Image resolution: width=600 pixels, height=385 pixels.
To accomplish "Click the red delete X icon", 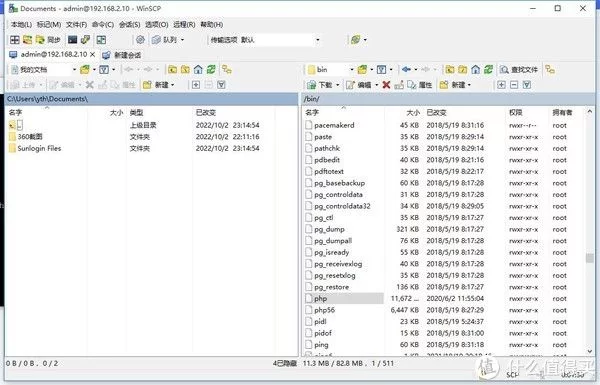I will click(x=386, y=85).
